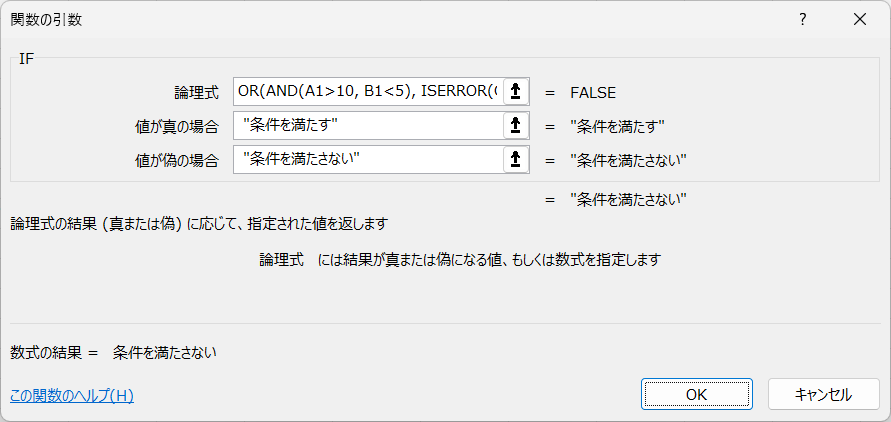
Task: Click into the 値が偽の場合 input field
Action: coord(368,160)
